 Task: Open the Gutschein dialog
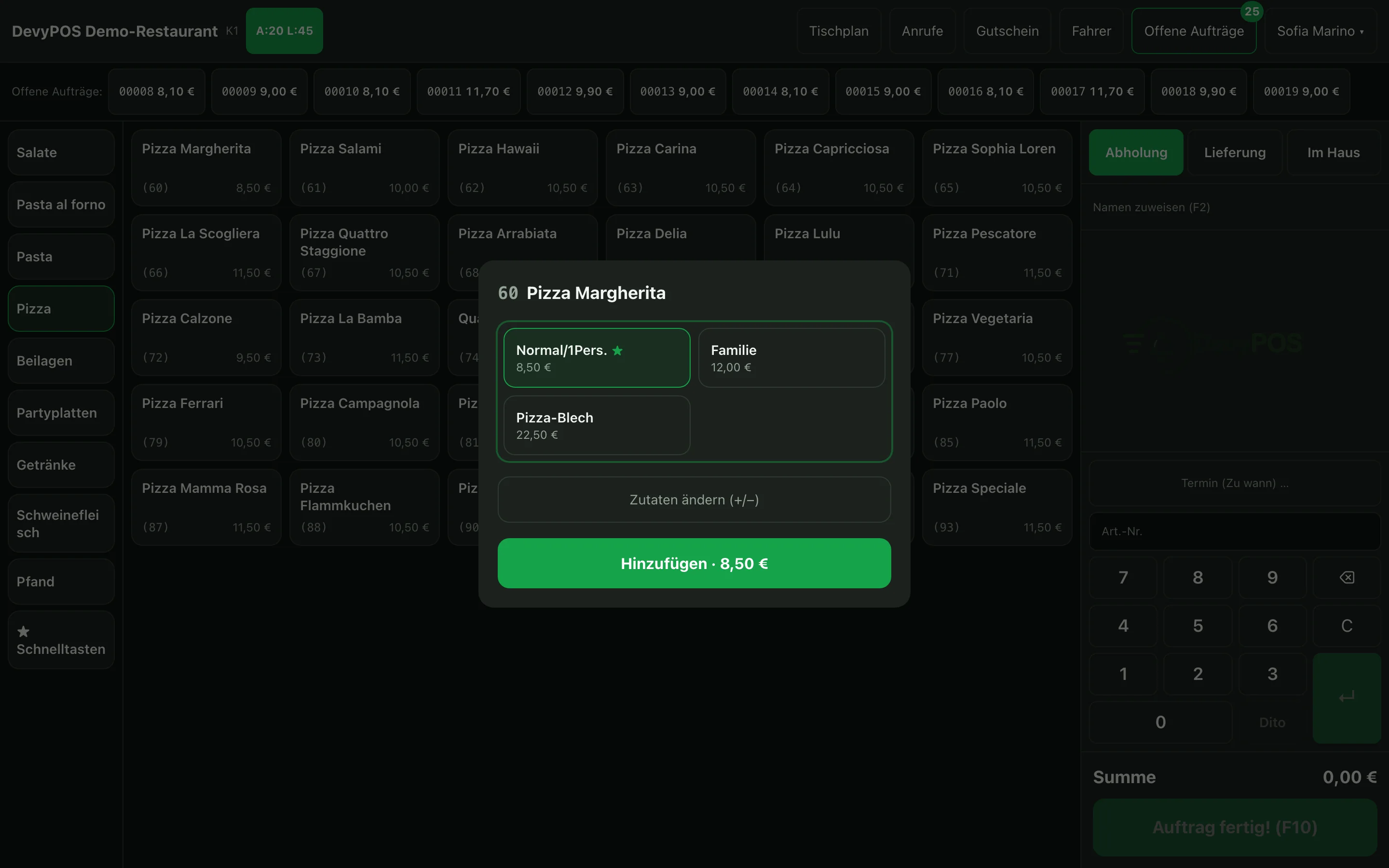(x=1008, y=31)
